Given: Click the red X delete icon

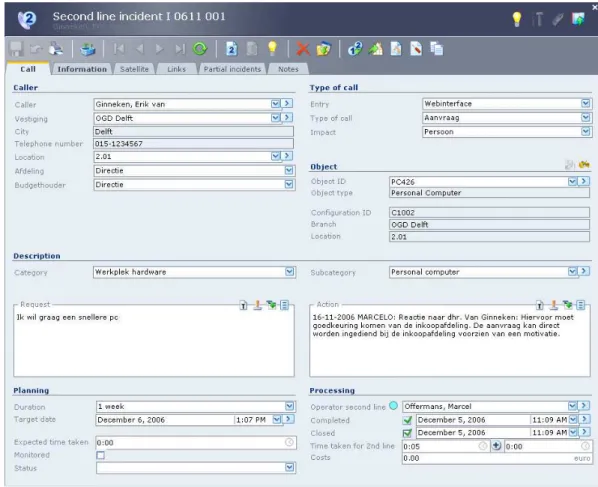Looking at the screenshot, I should tap(303, 49).
